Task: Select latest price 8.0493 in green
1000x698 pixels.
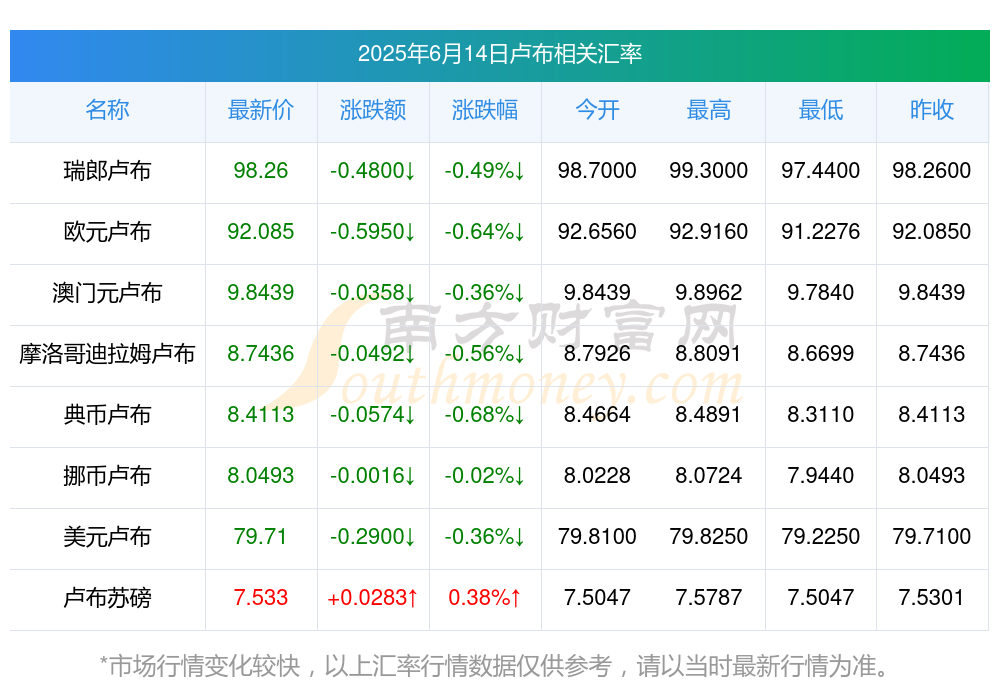Action: (x=261, y=475)
